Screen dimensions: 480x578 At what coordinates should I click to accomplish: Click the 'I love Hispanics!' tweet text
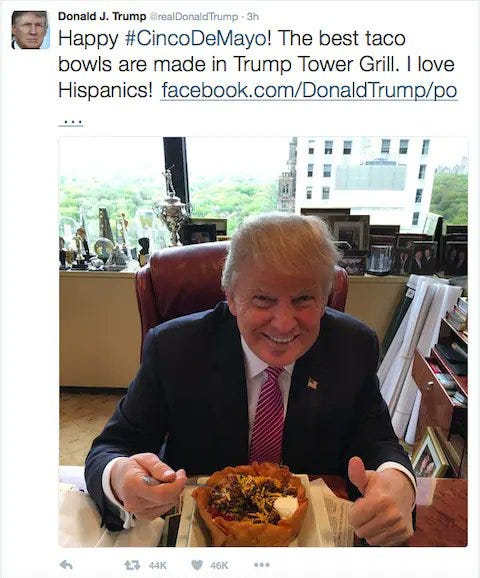(x=257, y=77)
